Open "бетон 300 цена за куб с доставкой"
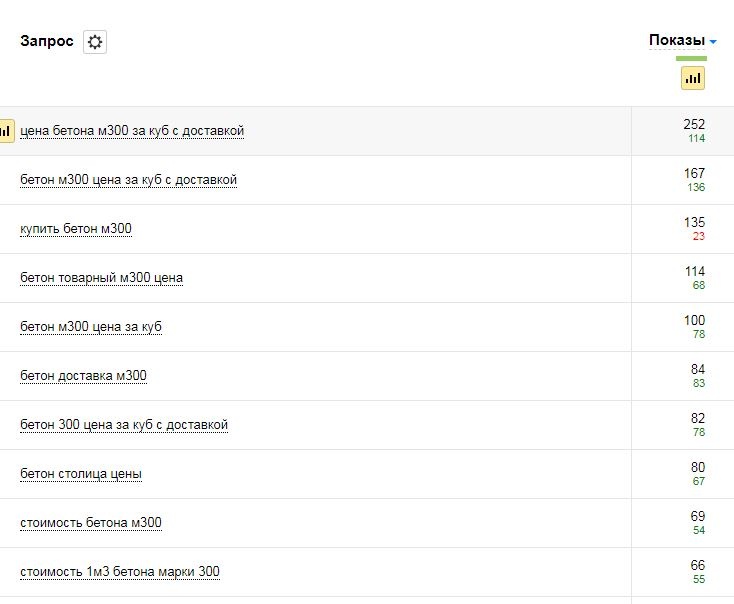 tap(124, 425)
